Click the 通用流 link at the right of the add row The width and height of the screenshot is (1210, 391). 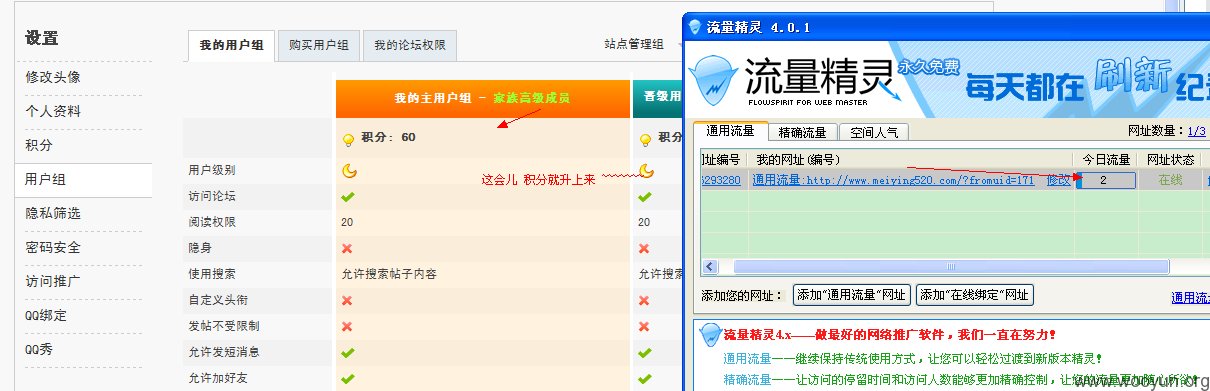click(x=1190, y=297)
